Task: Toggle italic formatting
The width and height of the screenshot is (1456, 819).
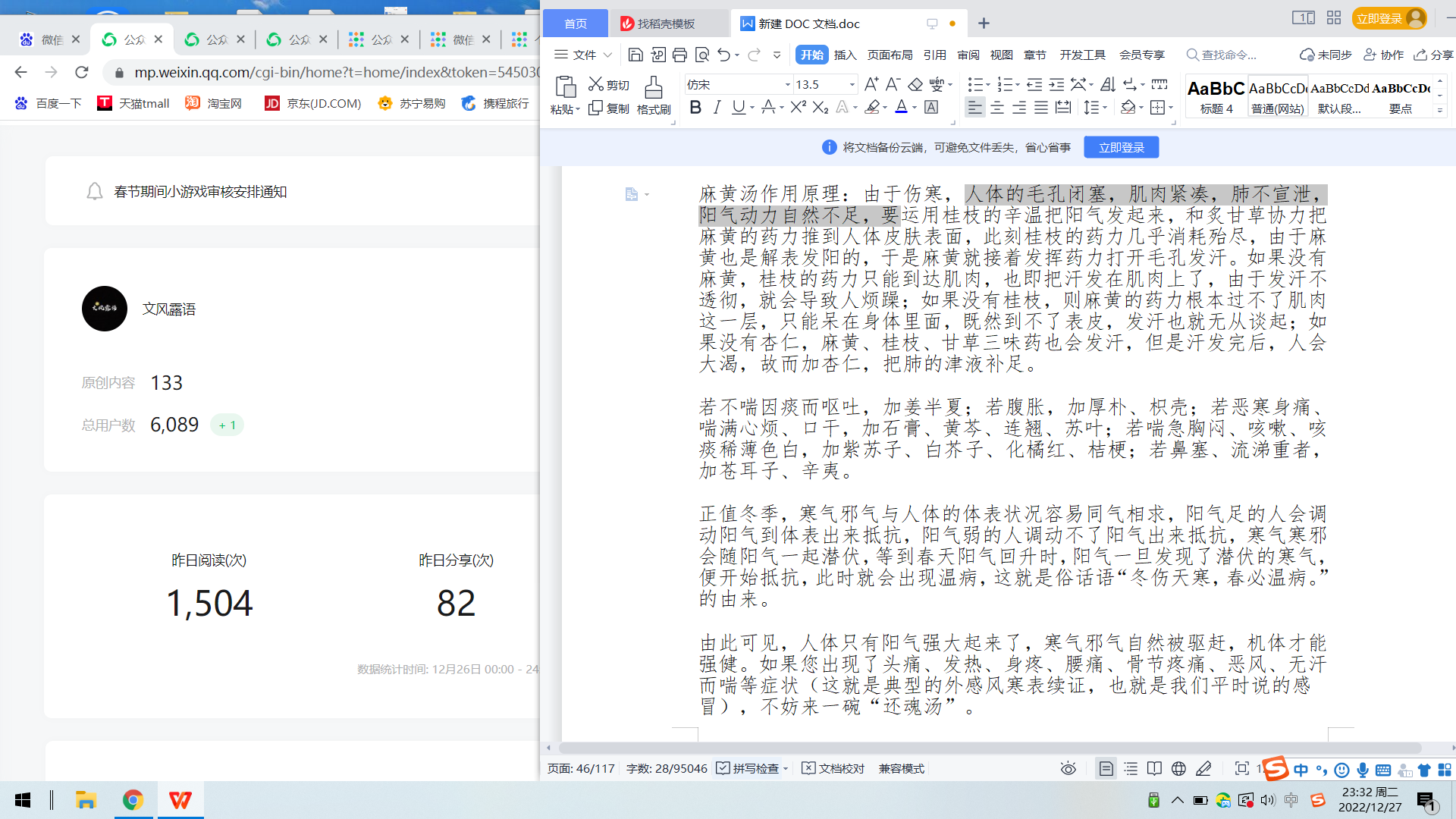Action: pyautogui.click(x=717, y=108)
